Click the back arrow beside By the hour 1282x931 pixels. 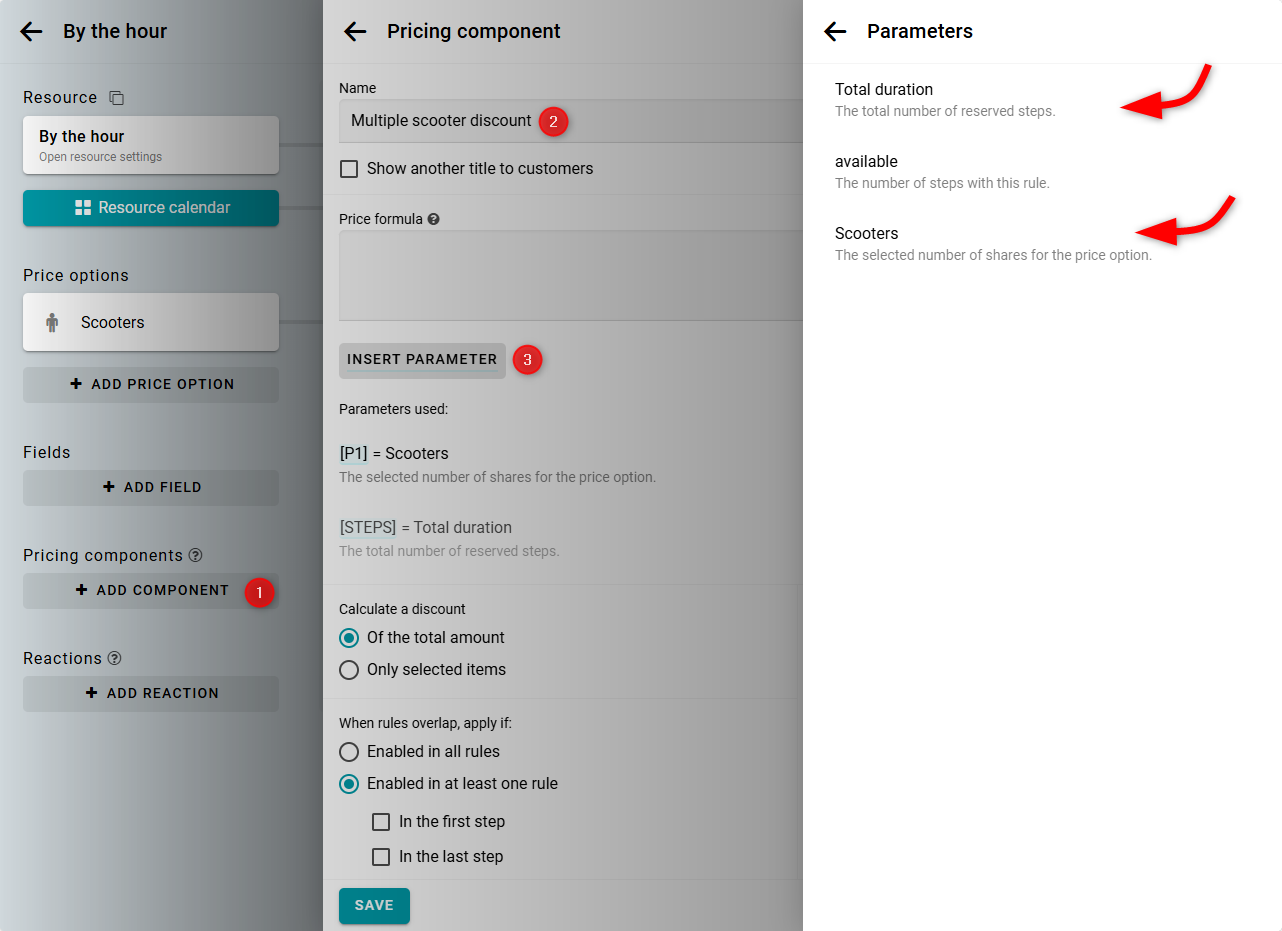pyautogui.click(x=31, y=31)
